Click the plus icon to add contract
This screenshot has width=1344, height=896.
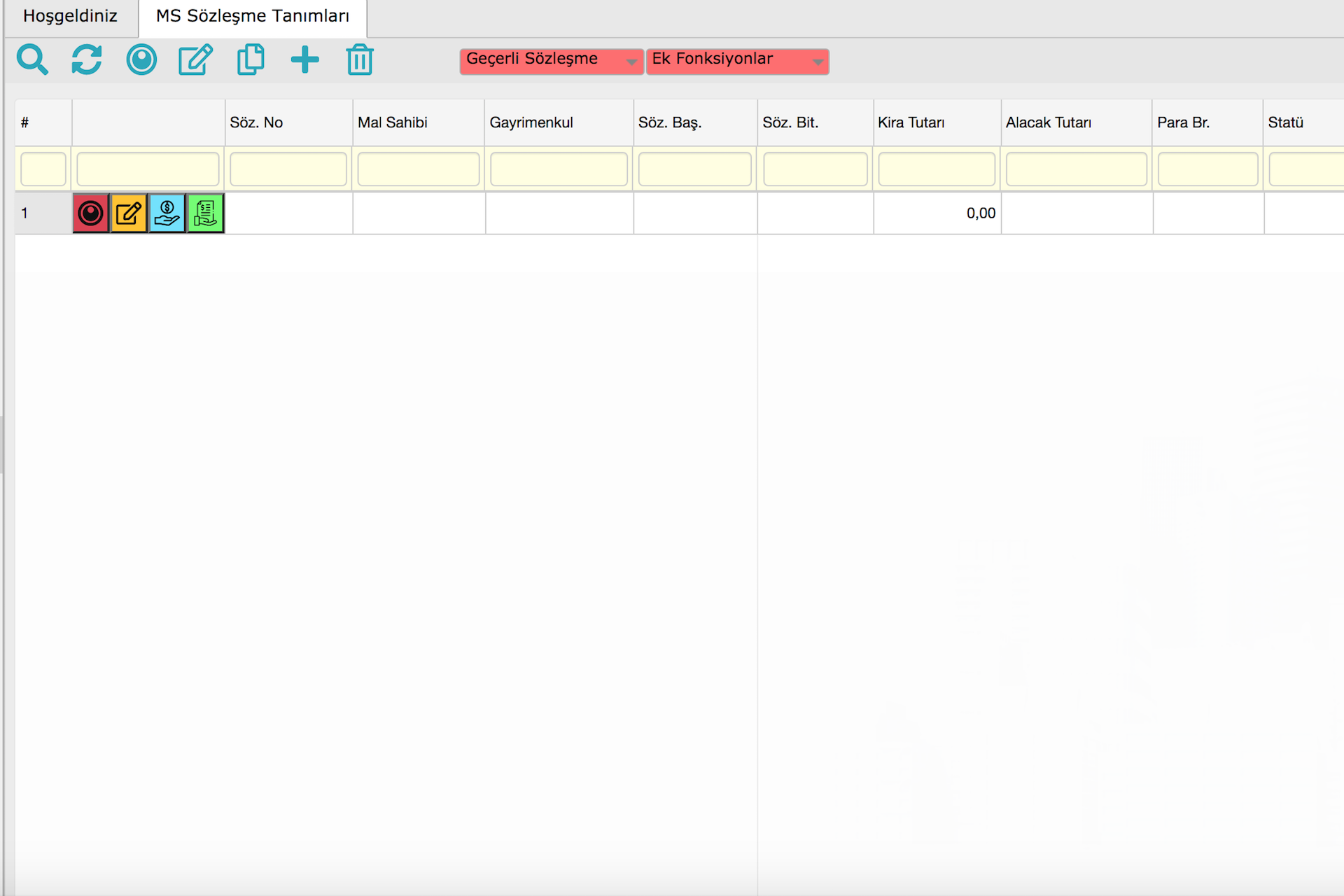[x=304, y=60]
